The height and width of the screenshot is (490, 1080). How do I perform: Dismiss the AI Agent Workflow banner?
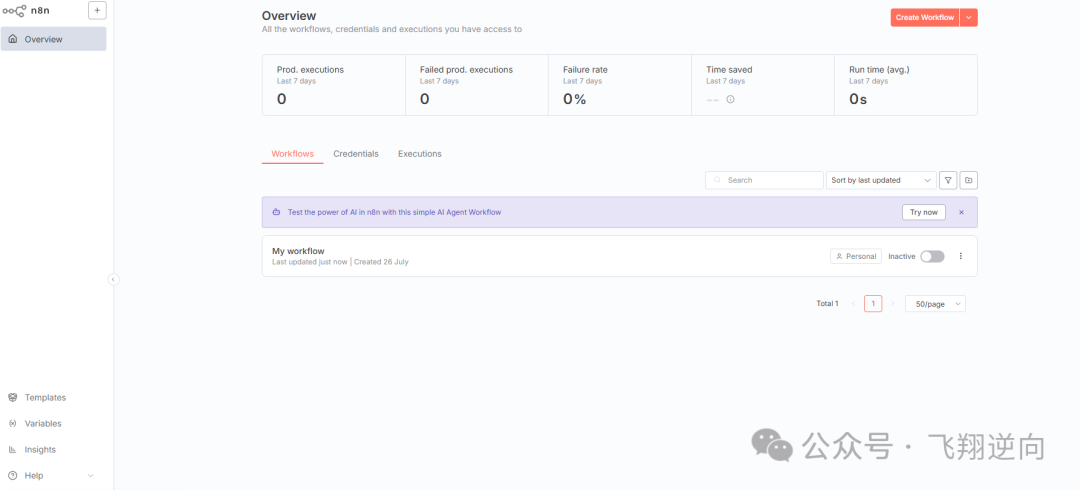(x=962, y=212)
